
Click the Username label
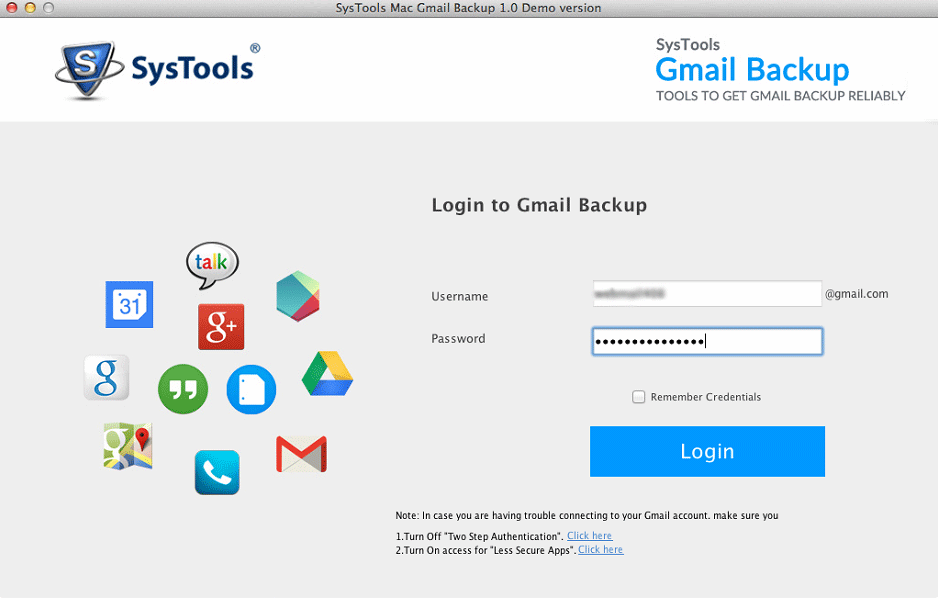(459, 296)
